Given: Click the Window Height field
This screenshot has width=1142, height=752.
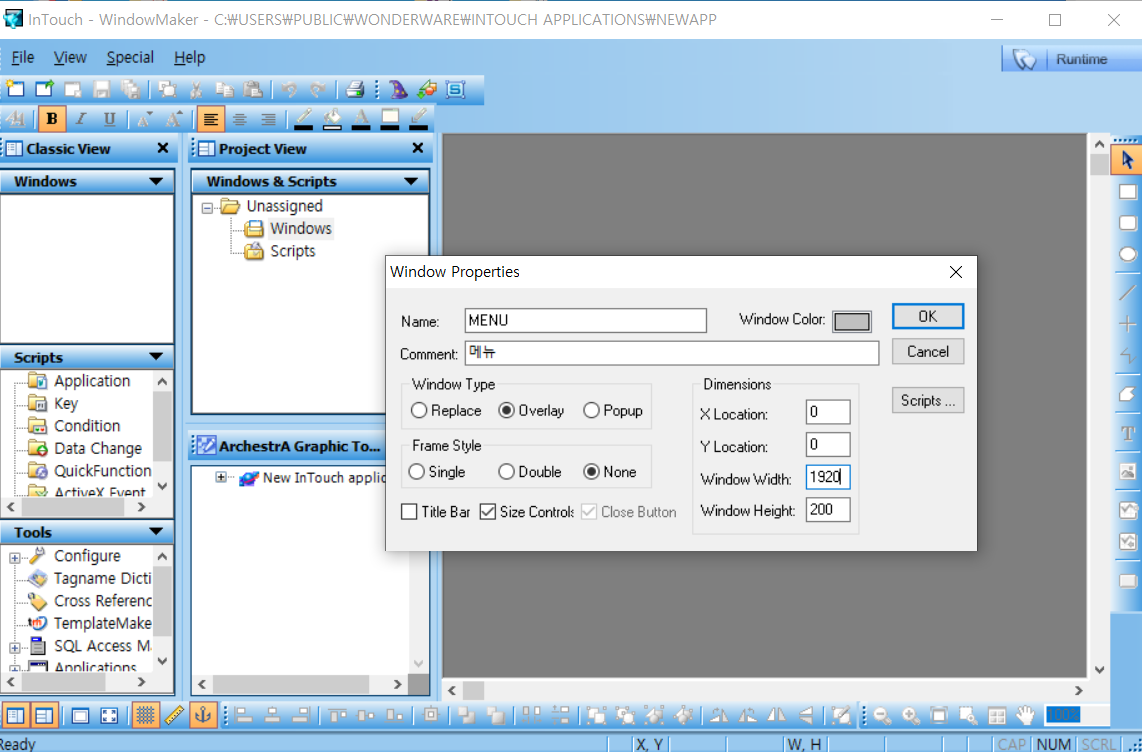Looking at the screenshot, I should click(x=828, y=510).
